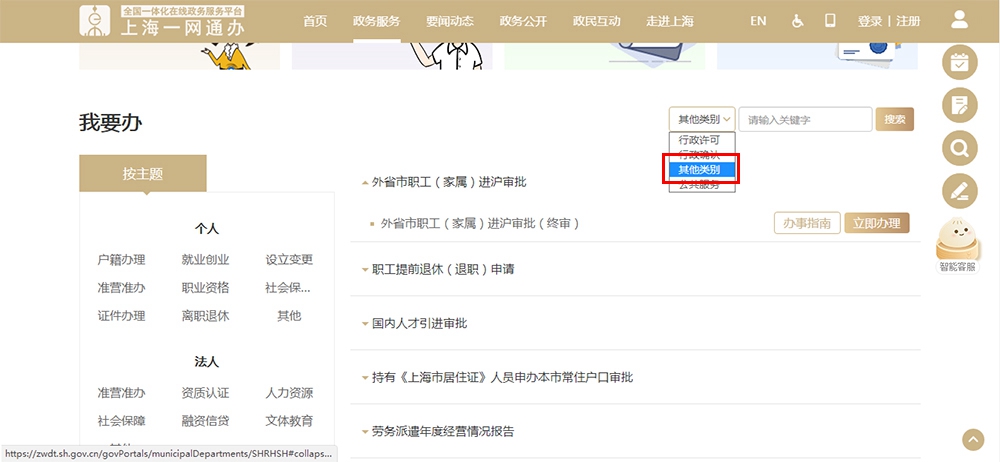Image resolution: width=1000 pixels, height=462 pixels.
Task: Select 行政许可 from the dropdown list
Action: coord(702,140)
